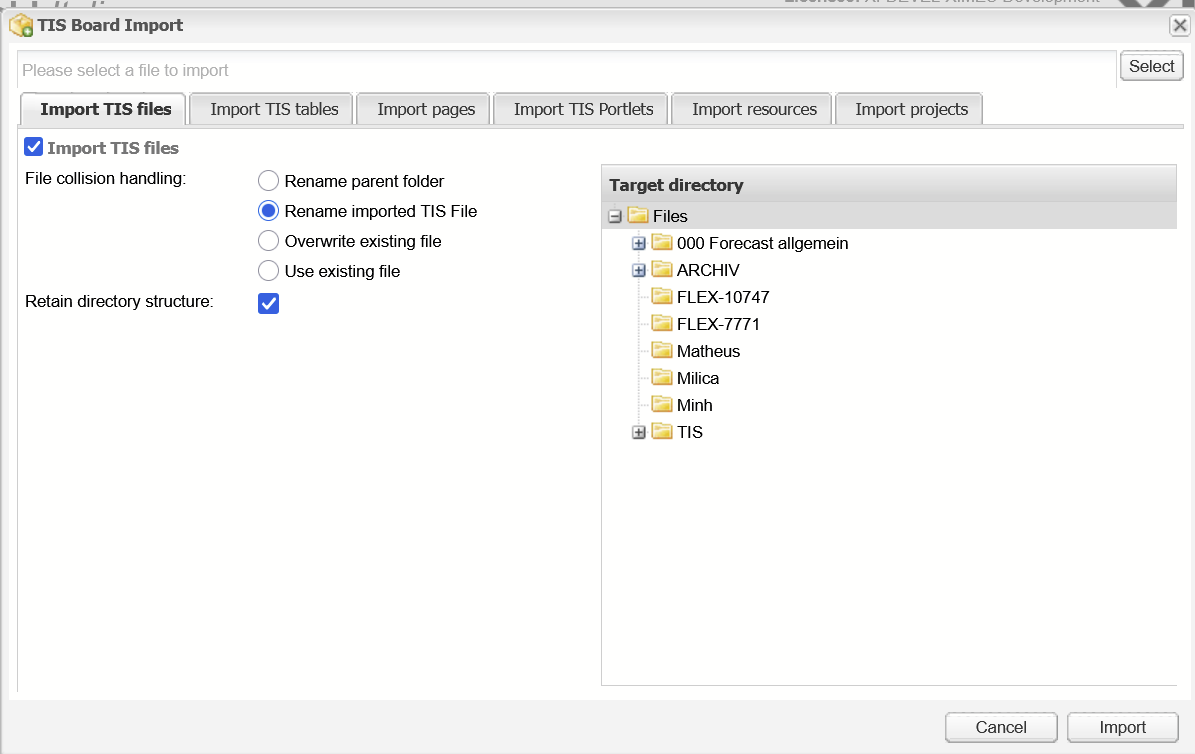Expand the 000 Forecast allgemein folder
The image size is (1195, 754).
[639, 243]
